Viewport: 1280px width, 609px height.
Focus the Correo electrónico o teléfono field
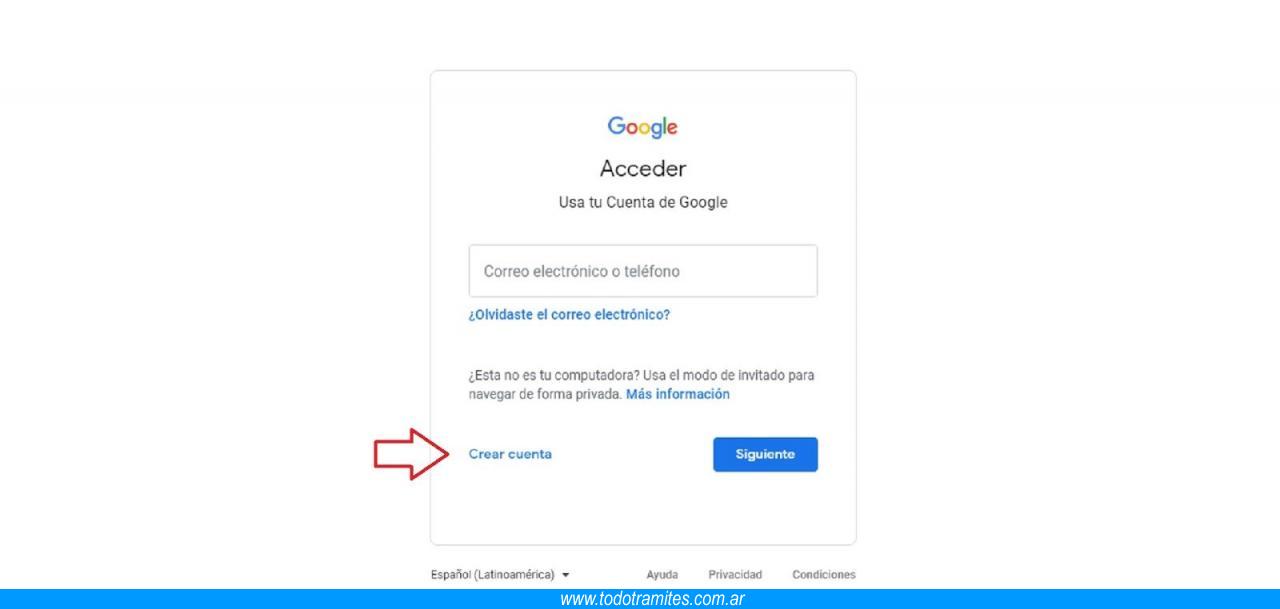click(643, 271)
